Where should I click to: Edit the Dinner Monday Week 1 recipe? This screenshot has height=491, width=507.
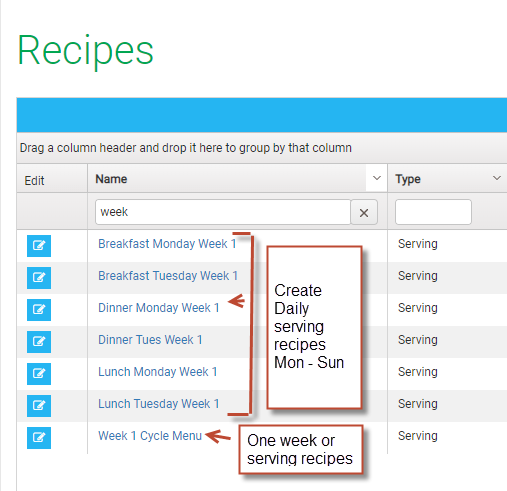click(39, 310)
